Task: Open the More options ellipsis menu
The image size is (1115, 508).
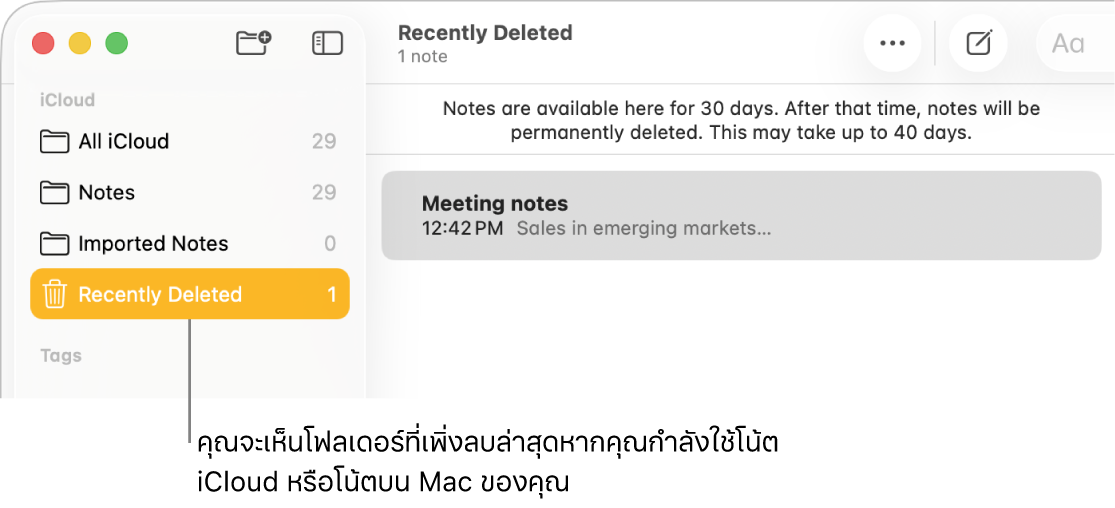Action: pos(891,44)
